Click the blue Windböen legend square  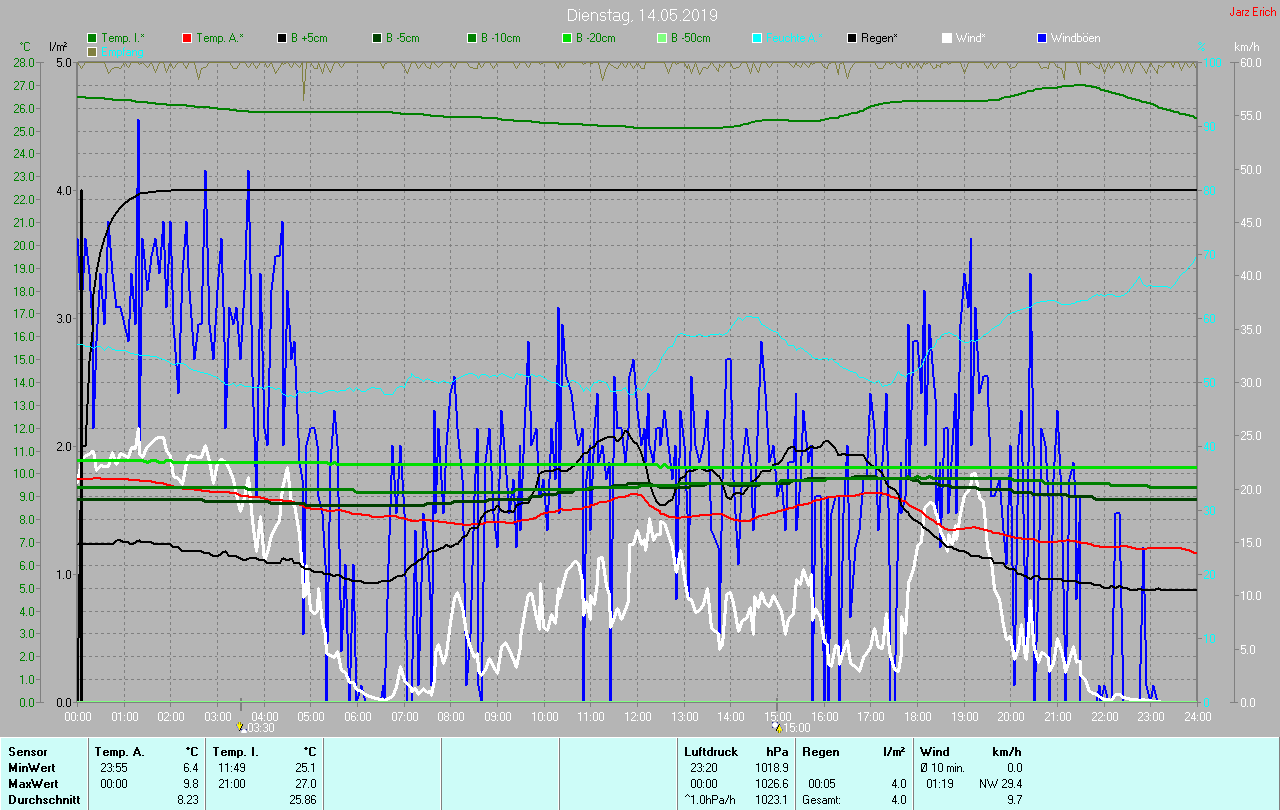tap(1042, 38)
